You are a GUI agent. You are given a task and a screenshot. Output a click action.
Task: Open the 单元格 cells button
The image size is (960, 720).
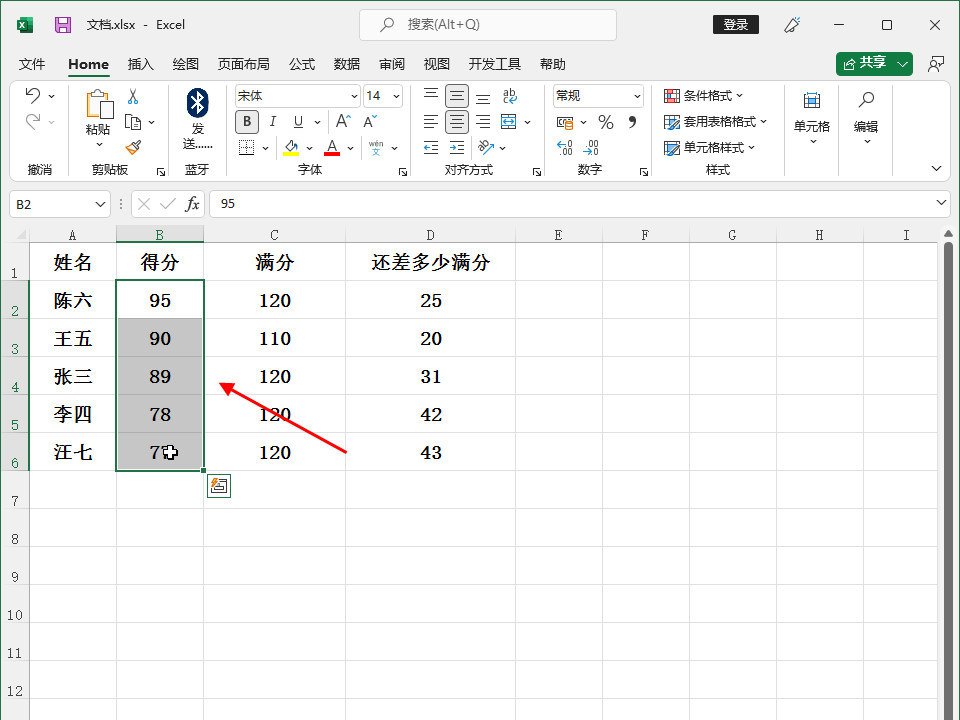coord(812,118)
